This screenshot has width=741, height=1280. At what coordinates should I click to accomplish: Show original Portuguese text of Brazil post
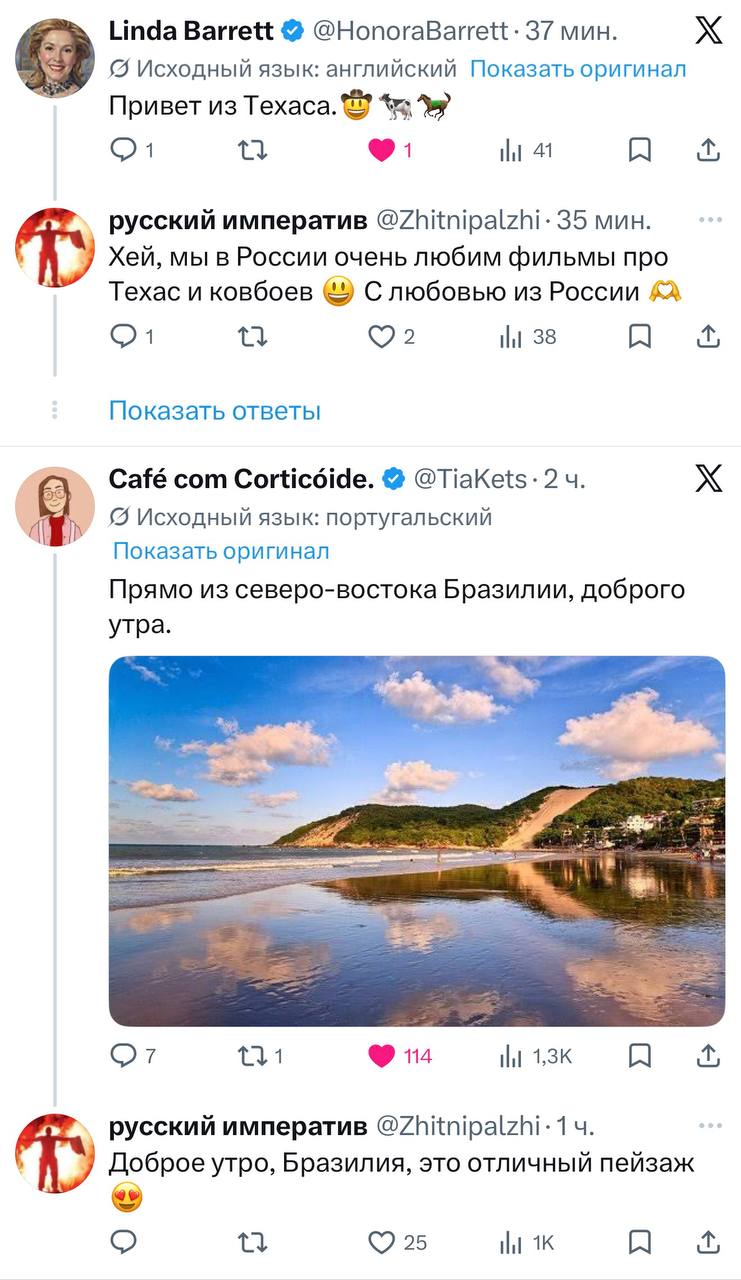point(221,551)
